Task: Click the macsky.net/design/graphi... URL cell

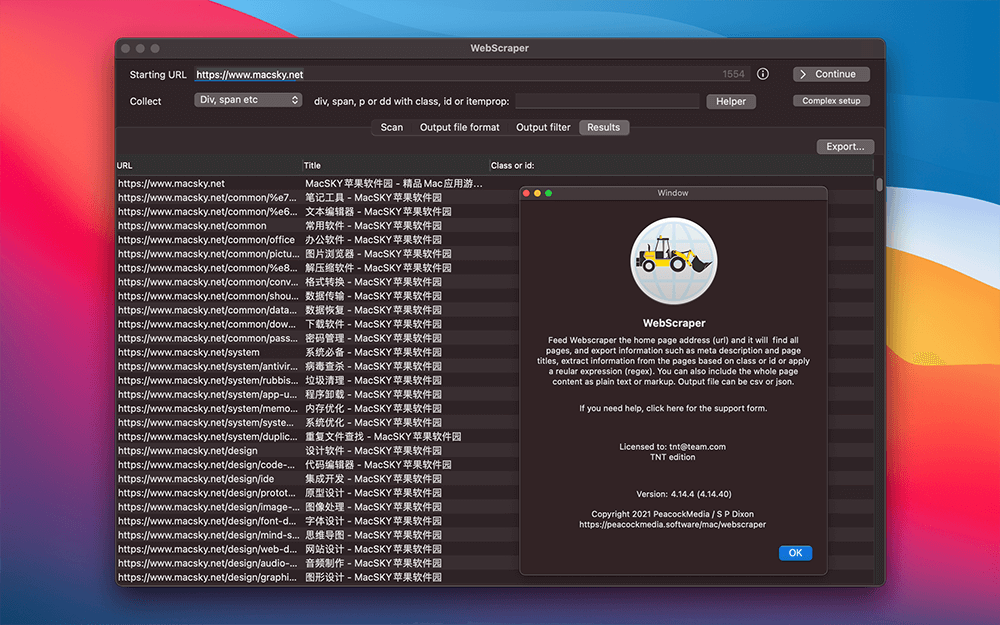Action: [x=209, y=577]
